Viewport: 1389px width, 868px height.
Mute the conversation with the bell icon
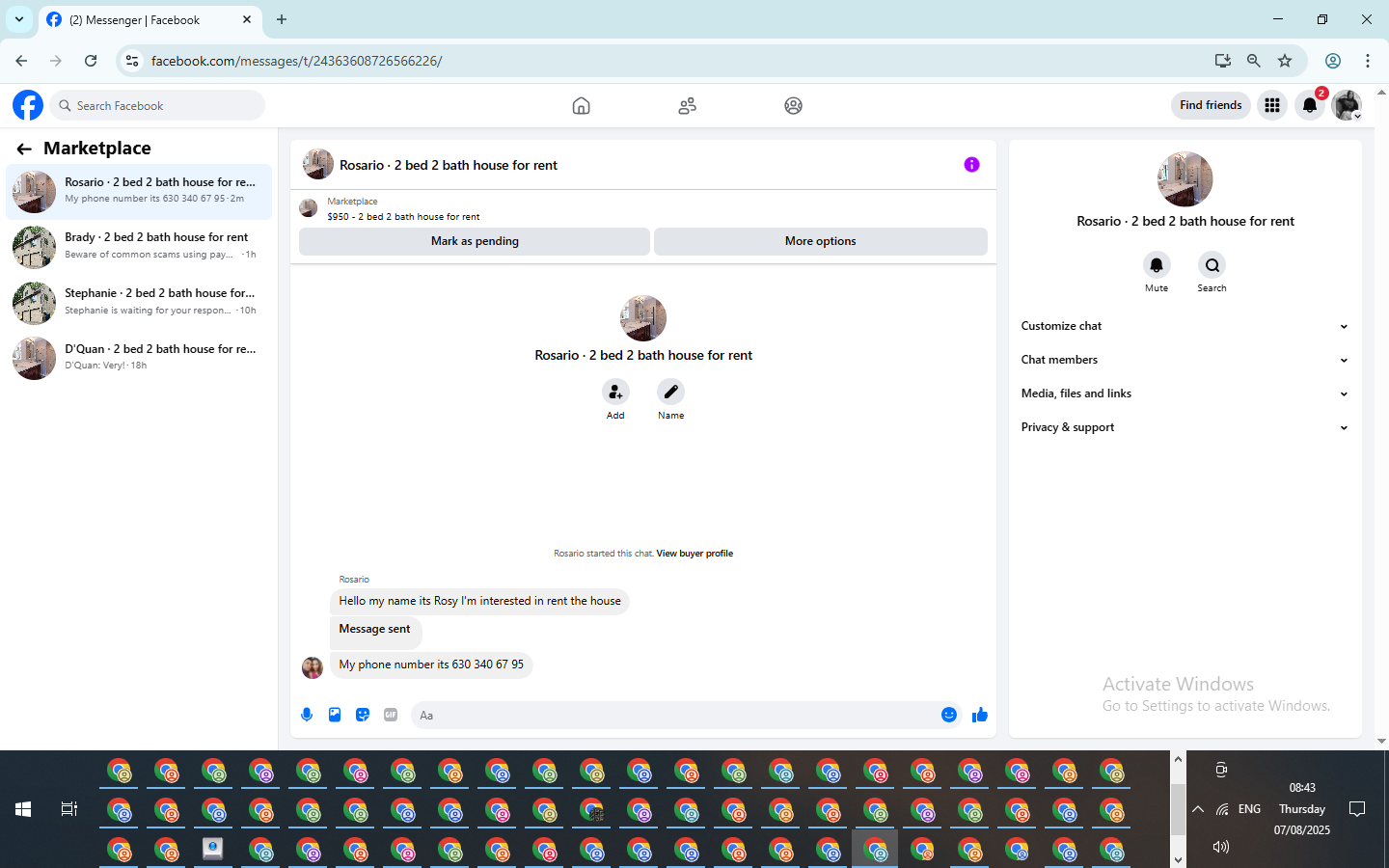1157,265
